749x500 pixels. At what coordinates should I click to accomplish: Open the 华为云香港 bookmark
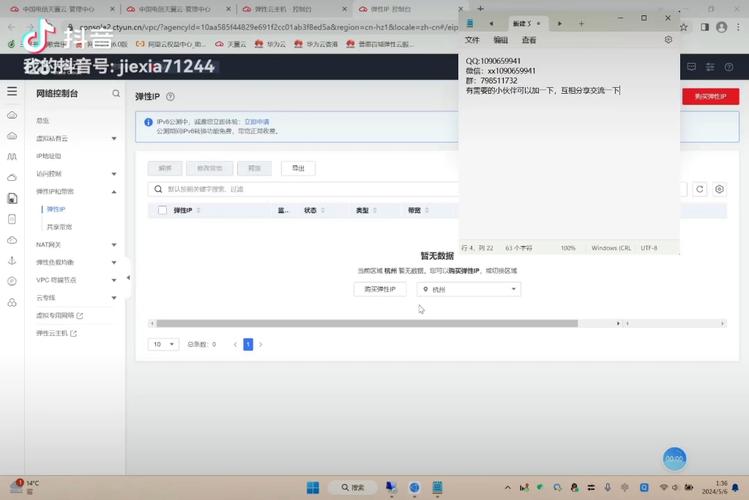coord(316,44)
